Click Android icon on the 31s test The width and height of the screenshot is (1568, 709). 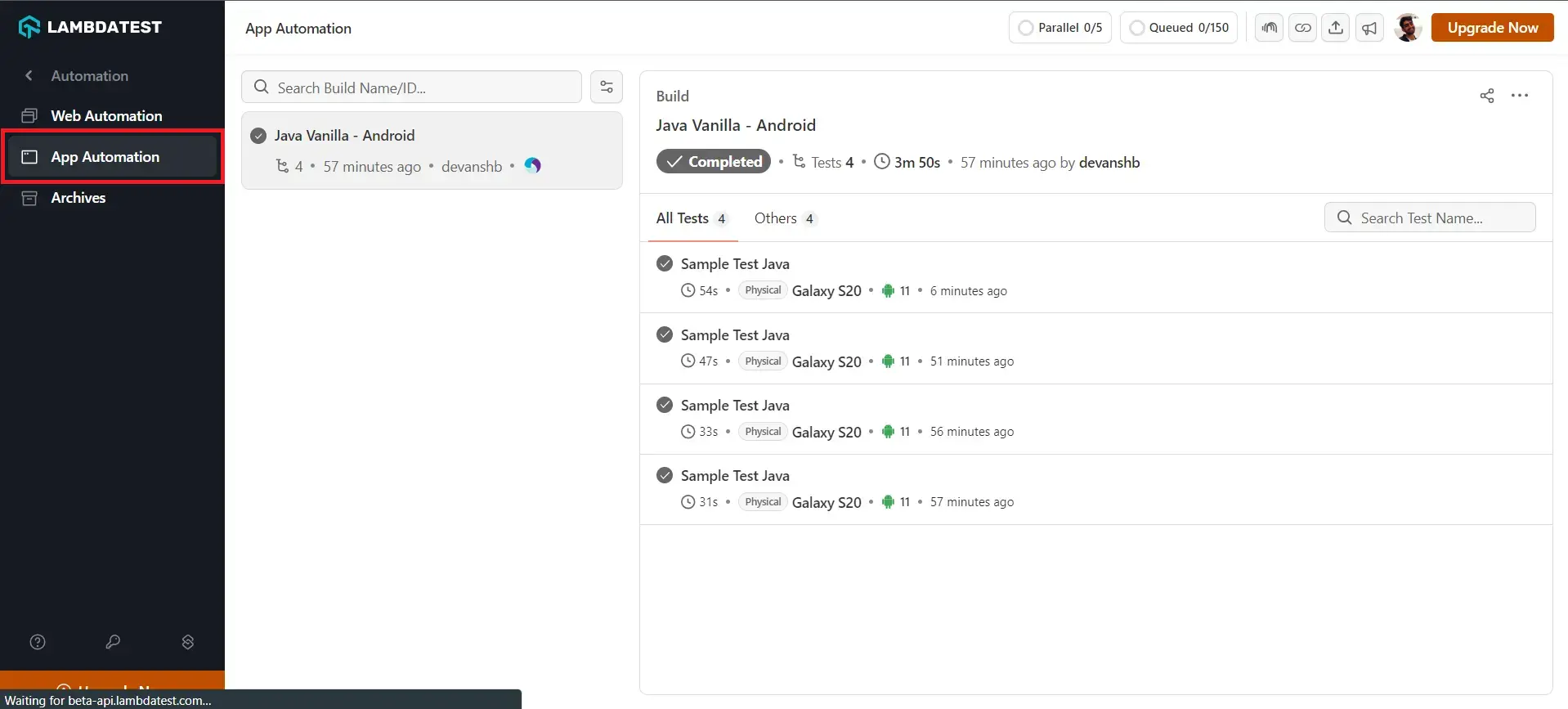click(888, 502)
